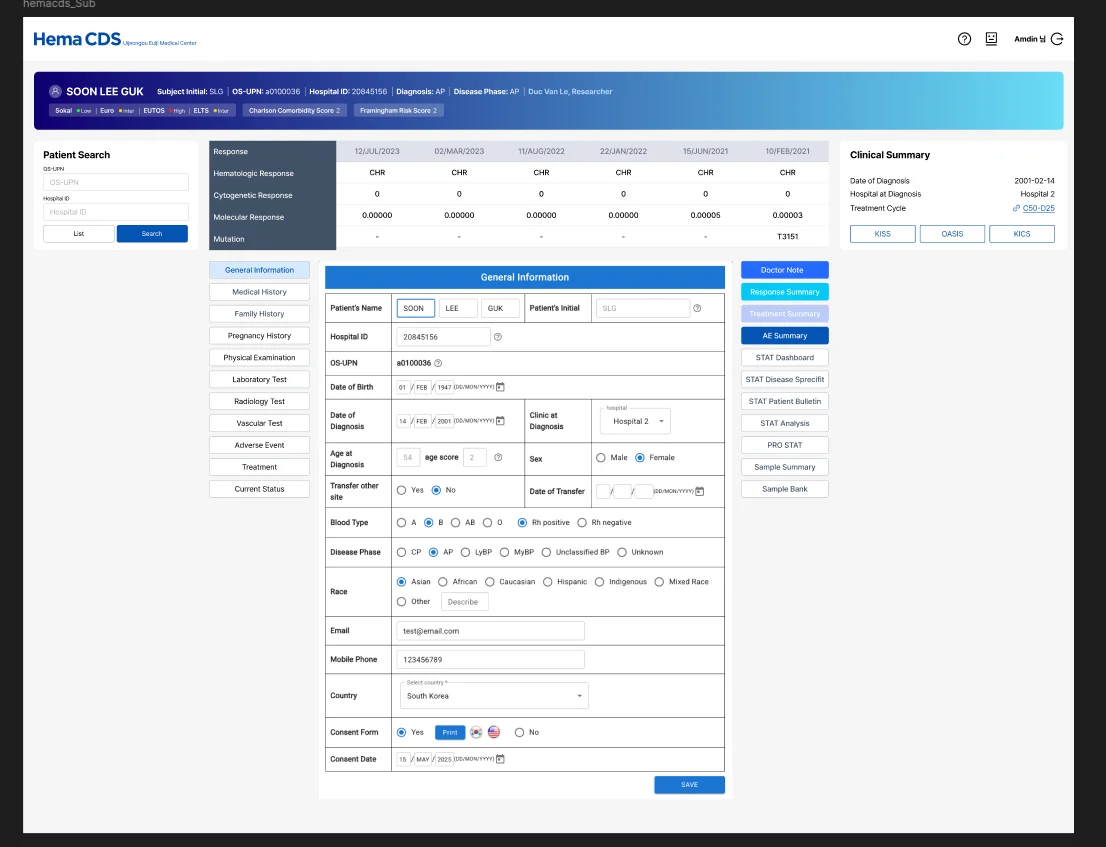Open the C50-D25 treatment cycle link
The image size is (1106, 847).
coord(1038,208)
